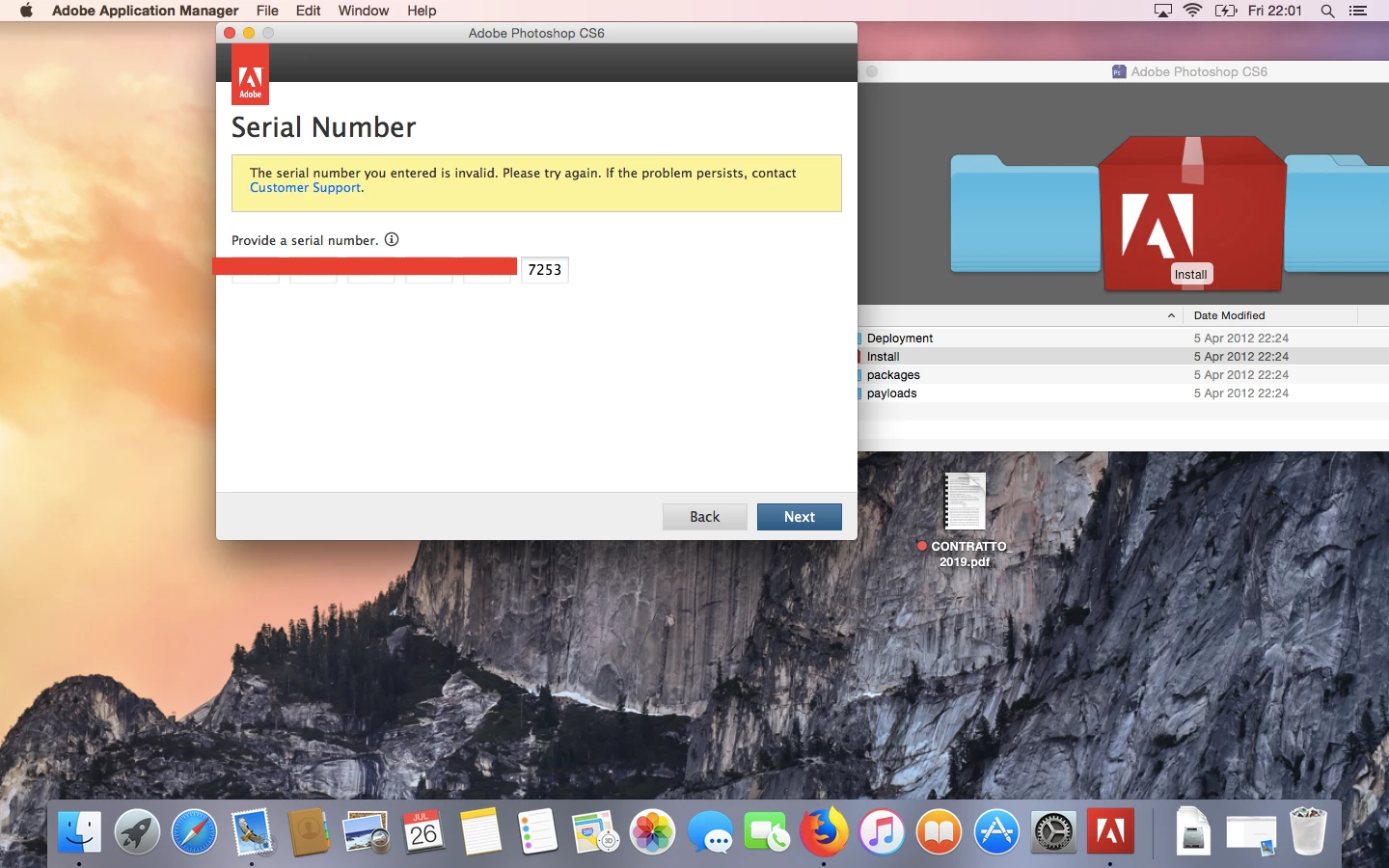Open Spotlight search magnifier

coord(1327,11)
